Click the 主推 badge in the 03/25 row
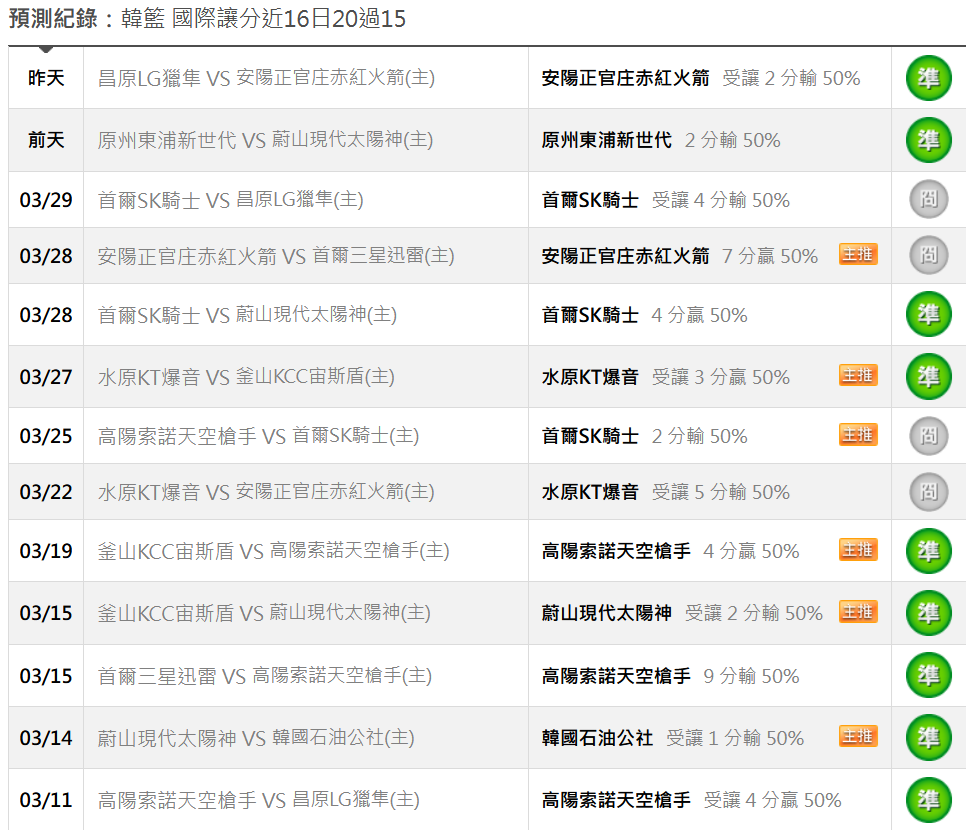Screen dimensions: 966x830 858,435
